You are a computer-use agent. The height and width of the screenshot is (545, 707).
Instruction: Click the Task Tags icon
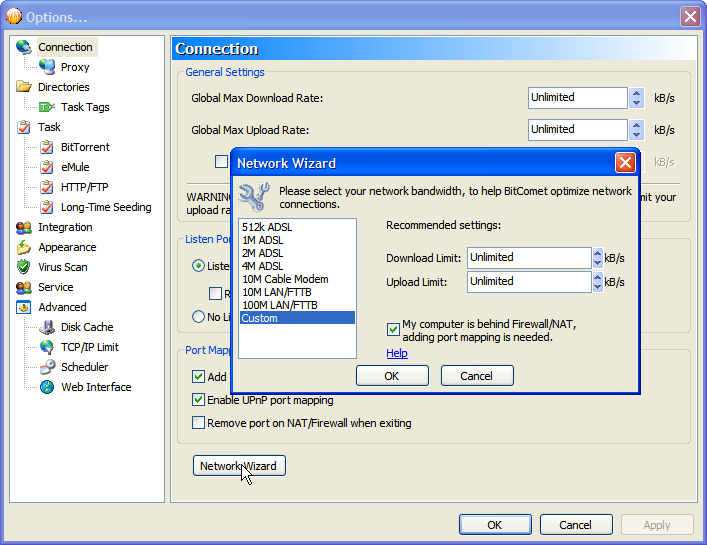(x=47, y=107)
